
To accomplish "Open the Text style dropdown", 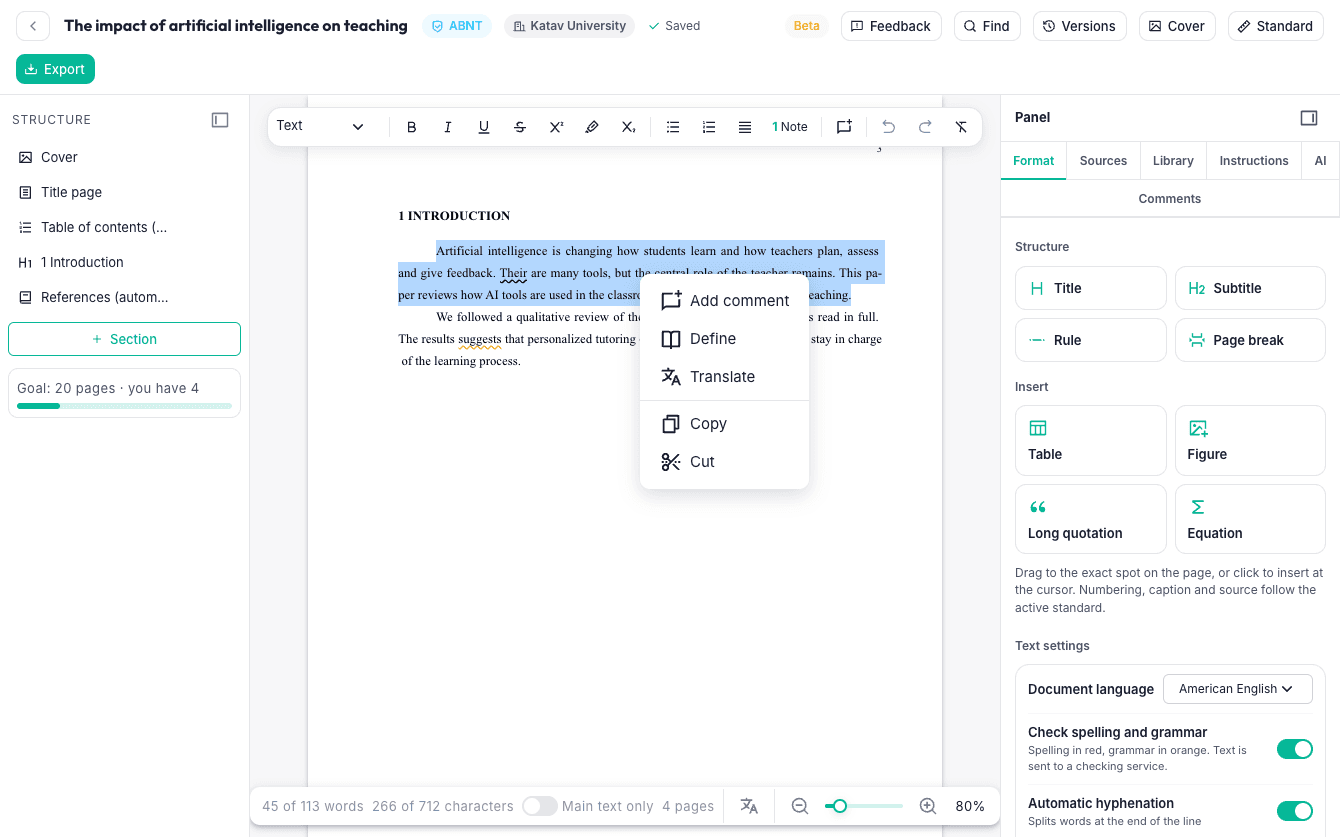I will pos(321,127).
